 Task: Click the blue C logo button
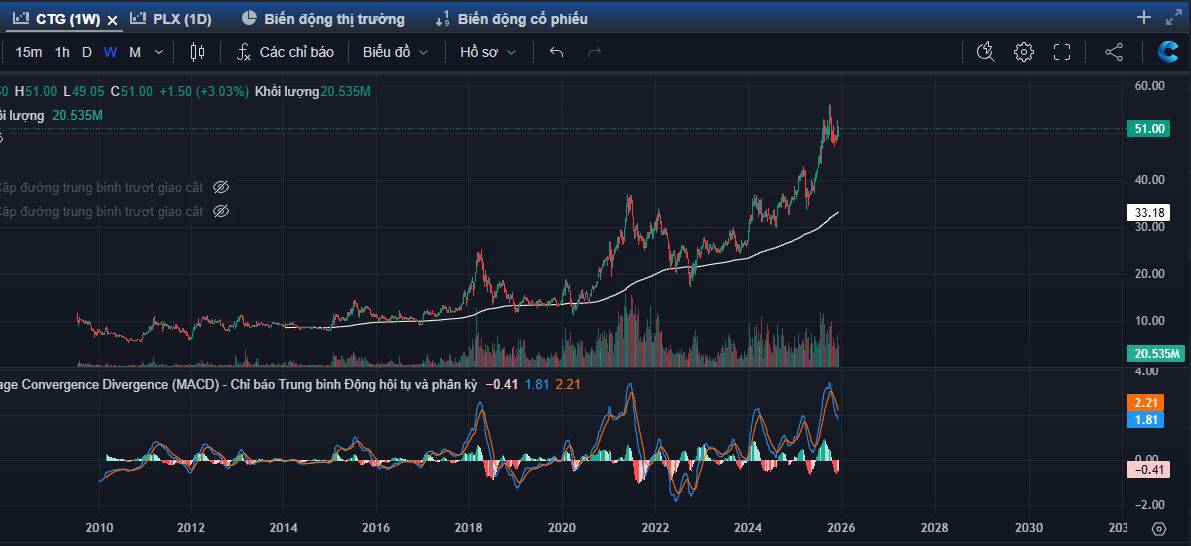point(1167,52)
